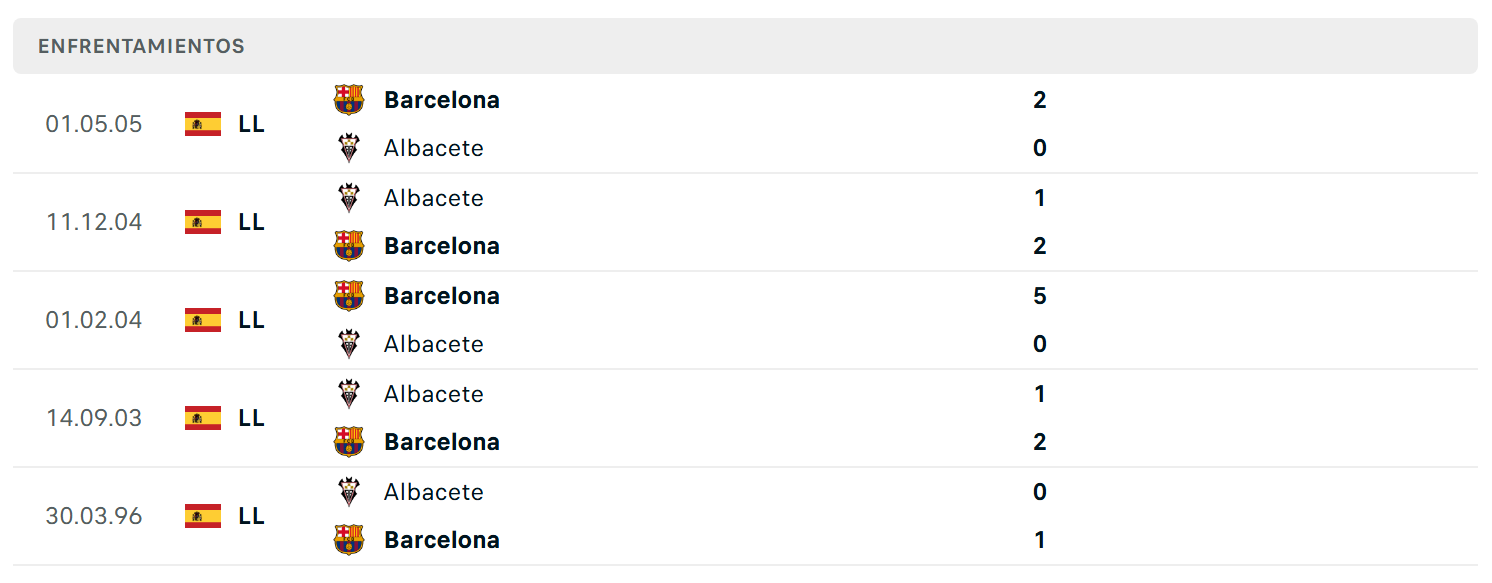Select the ENFRENTAMIENTOS section header
Viewport: 1492px width, 583px height.
coord(141,46)
